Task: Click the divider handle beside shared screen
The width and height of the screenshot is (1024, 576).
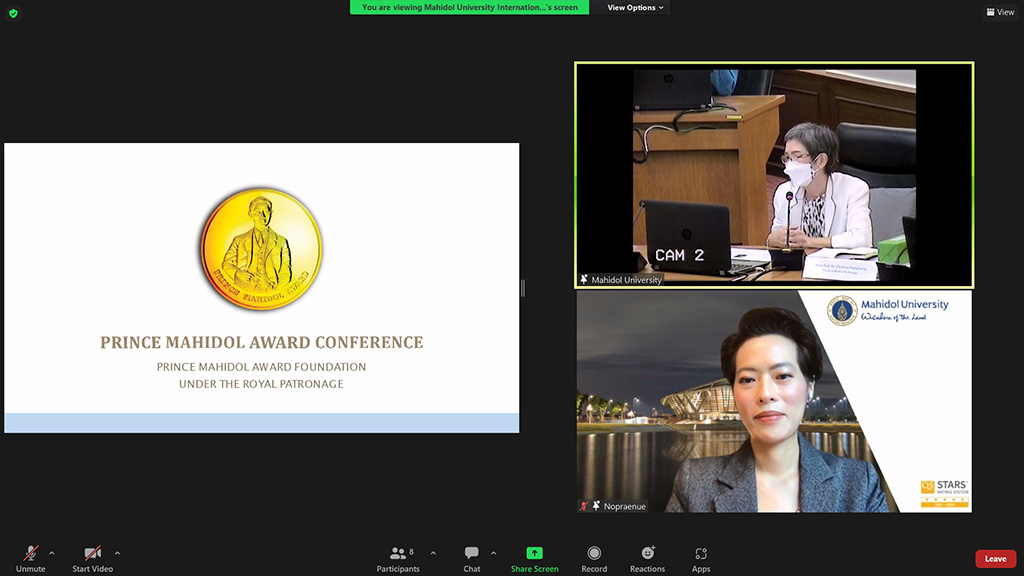Action: click(523, 288)
